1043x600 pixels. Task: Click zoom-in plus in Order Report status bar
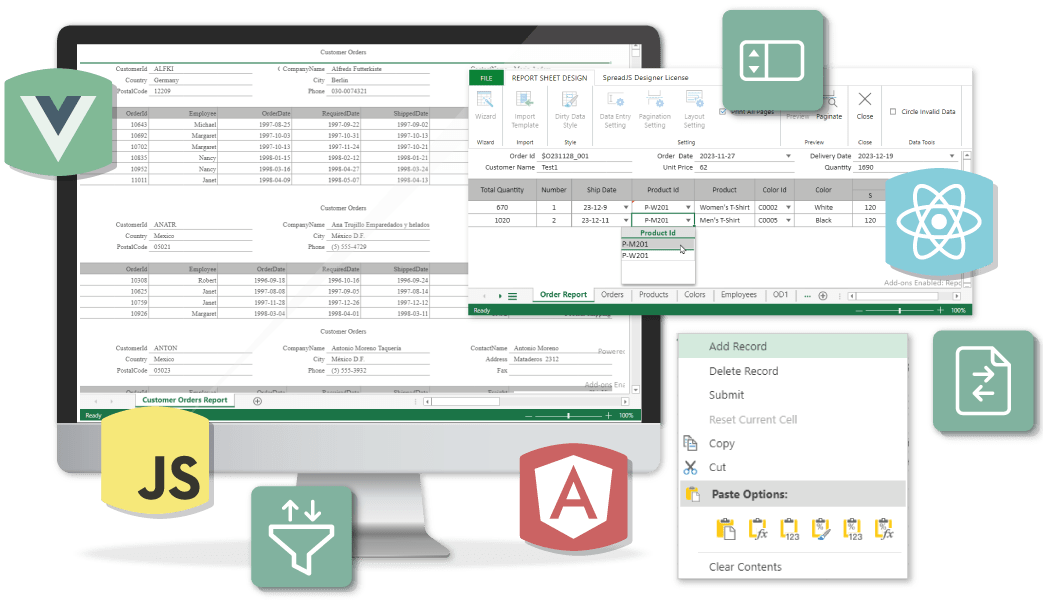940,311
